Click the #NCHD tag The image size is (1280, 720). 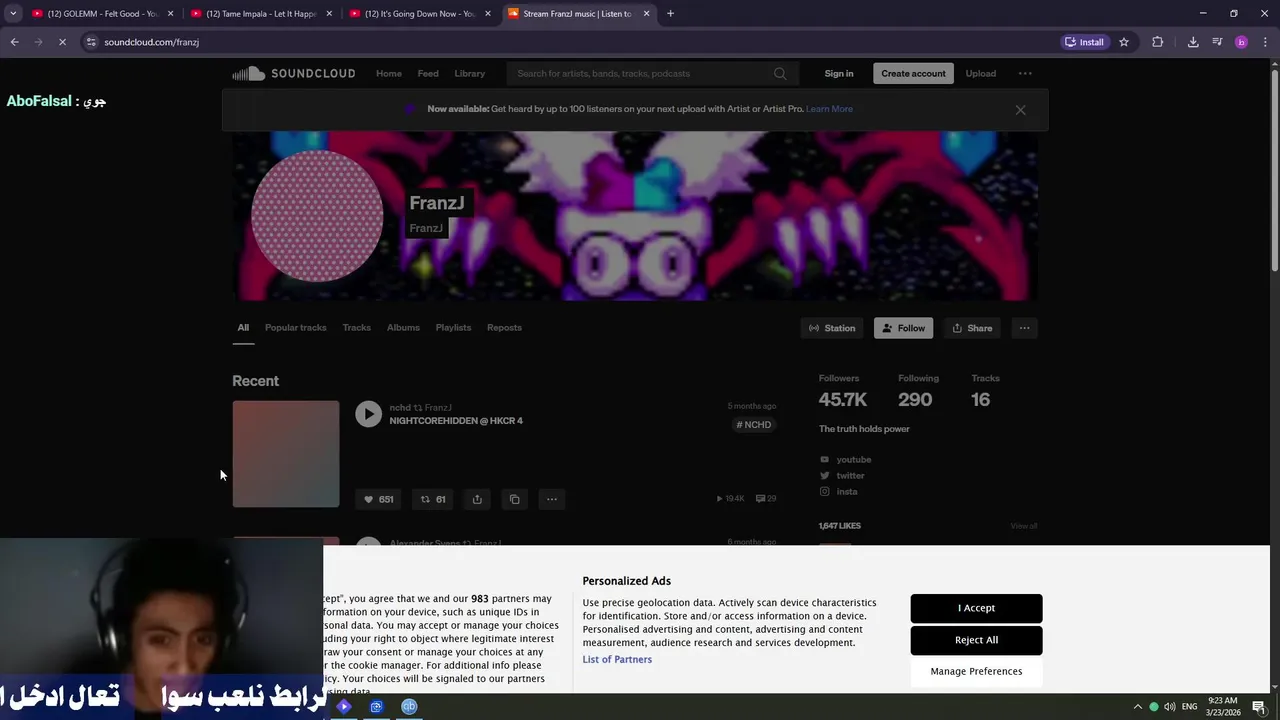(x=754, y=425)
